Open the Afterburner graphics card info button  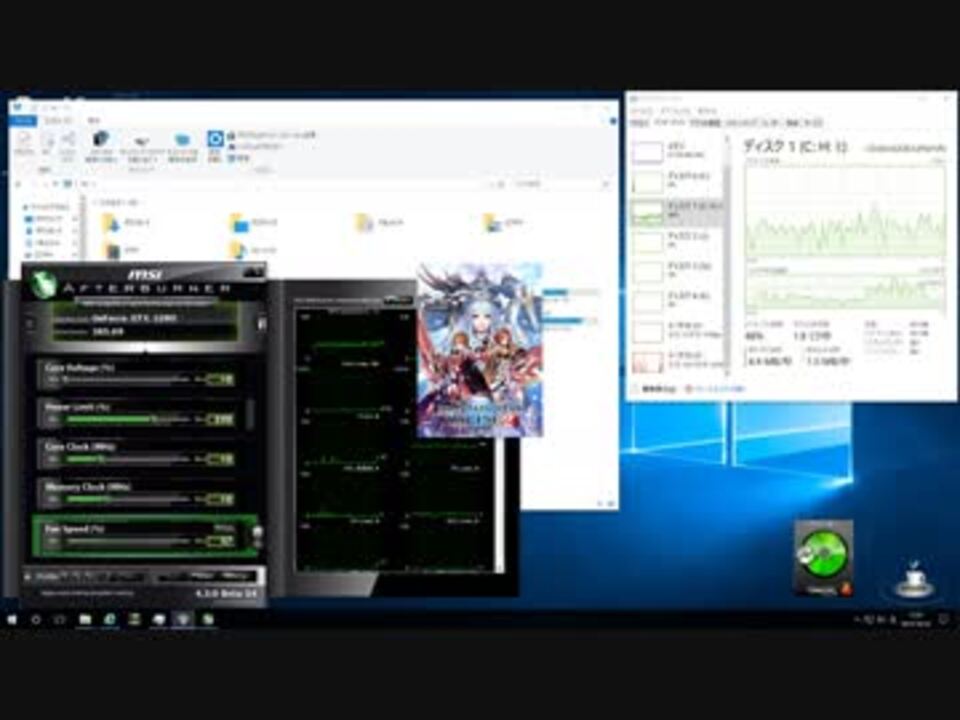pos(261,323)
